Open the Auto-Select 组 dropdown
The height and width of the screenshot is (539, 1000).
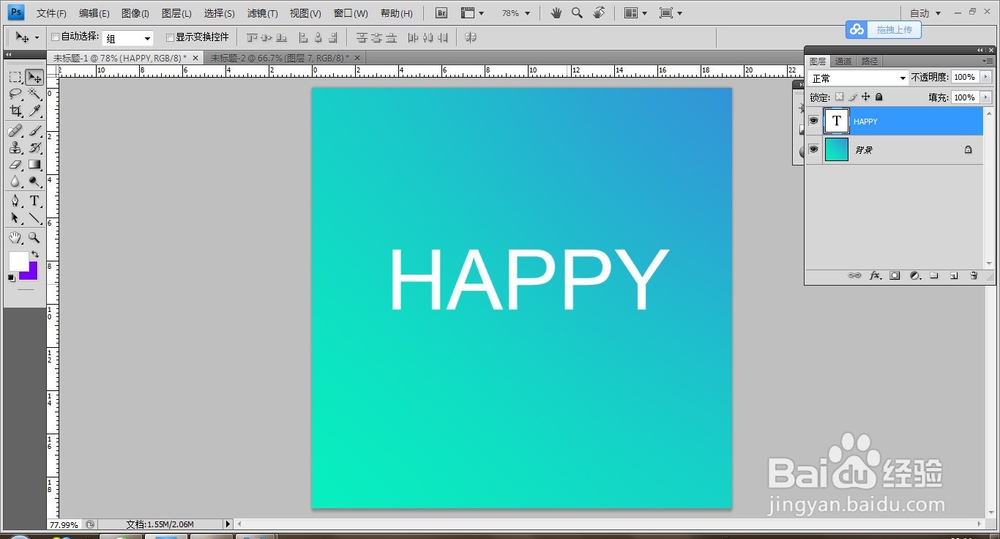point(128,38)
